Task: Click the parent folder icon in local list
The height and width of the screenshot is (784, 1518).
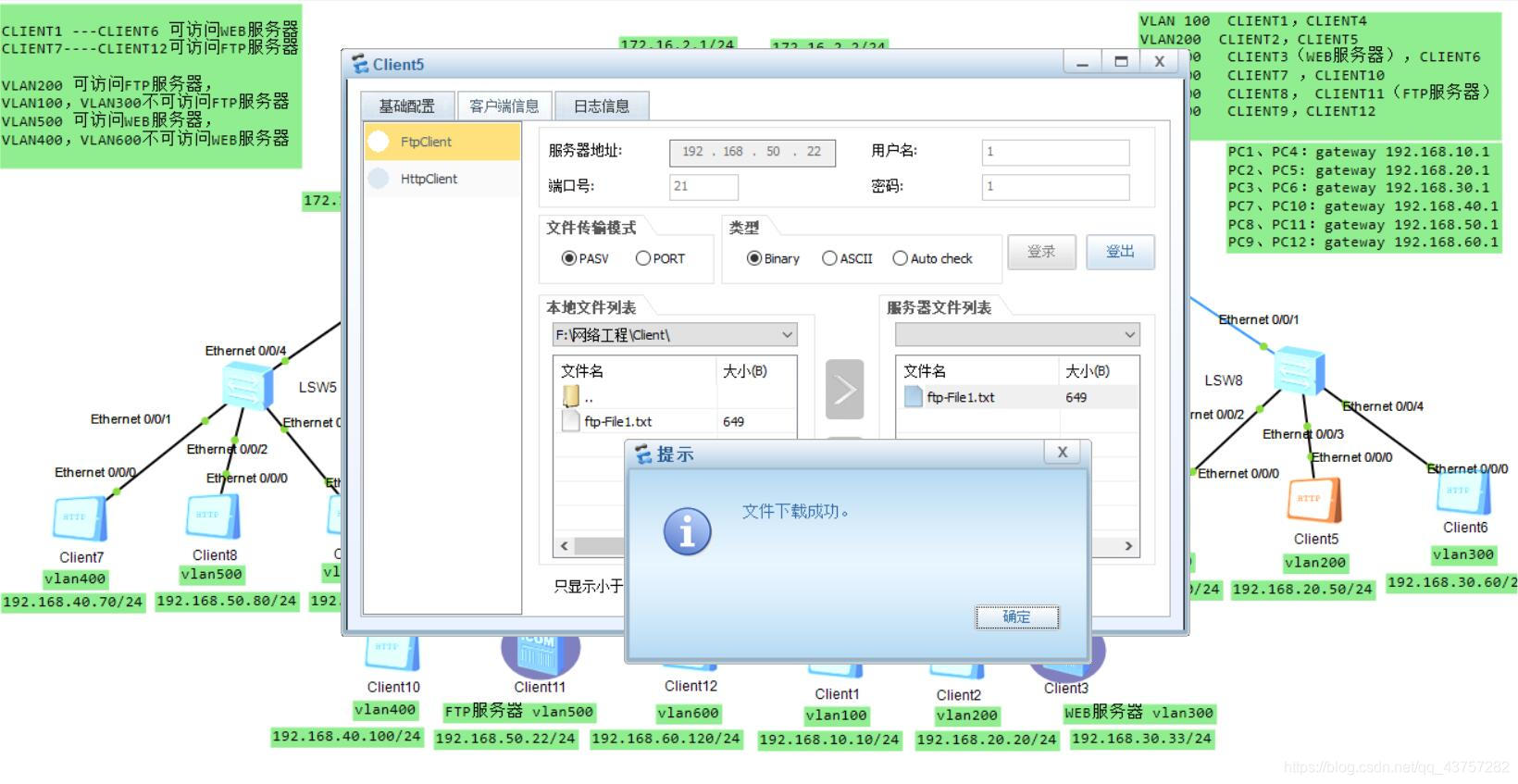Action: (x=571, y=396)
